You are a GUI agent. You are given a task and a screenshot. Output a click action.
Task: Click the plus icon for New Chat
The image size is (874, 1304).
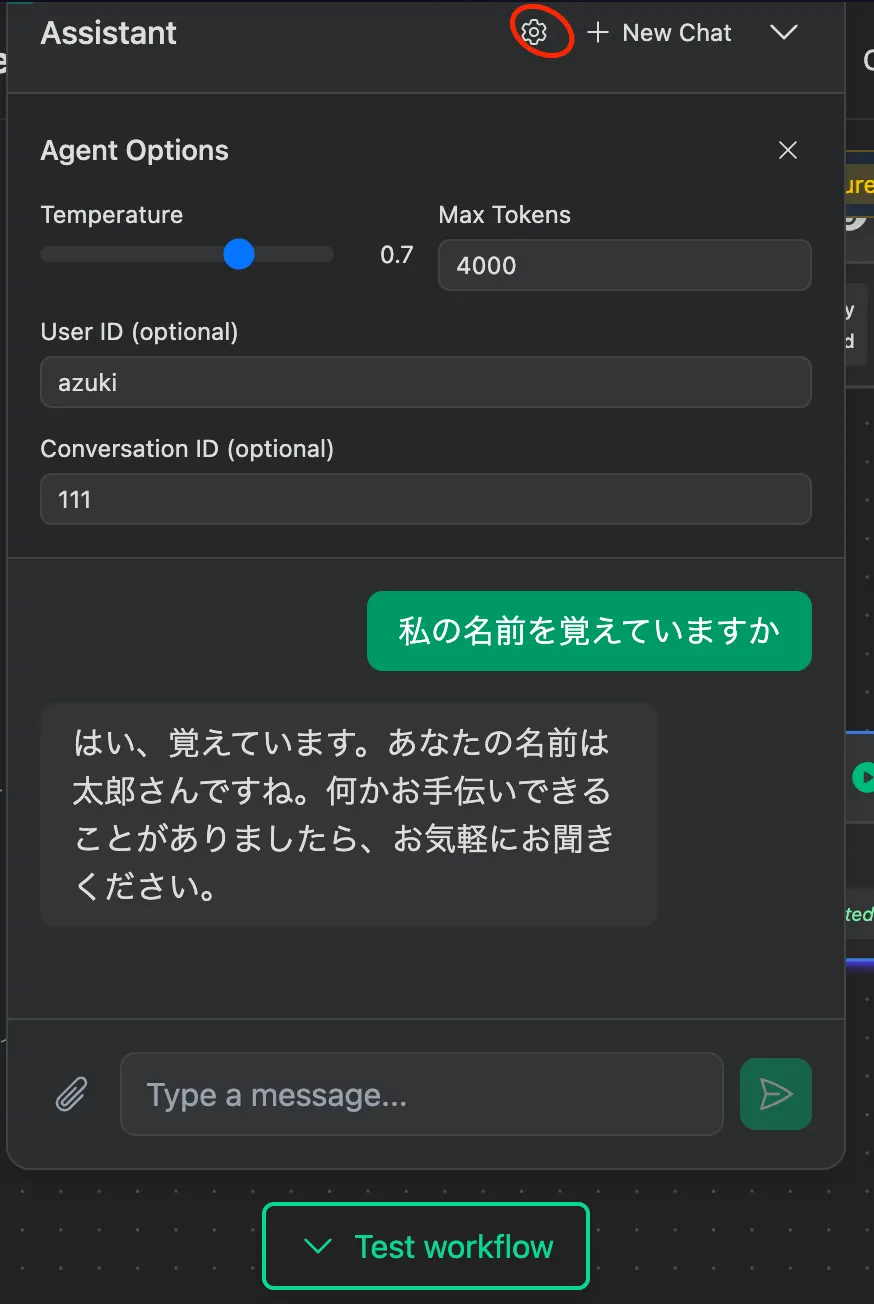[x=598, y=33]
